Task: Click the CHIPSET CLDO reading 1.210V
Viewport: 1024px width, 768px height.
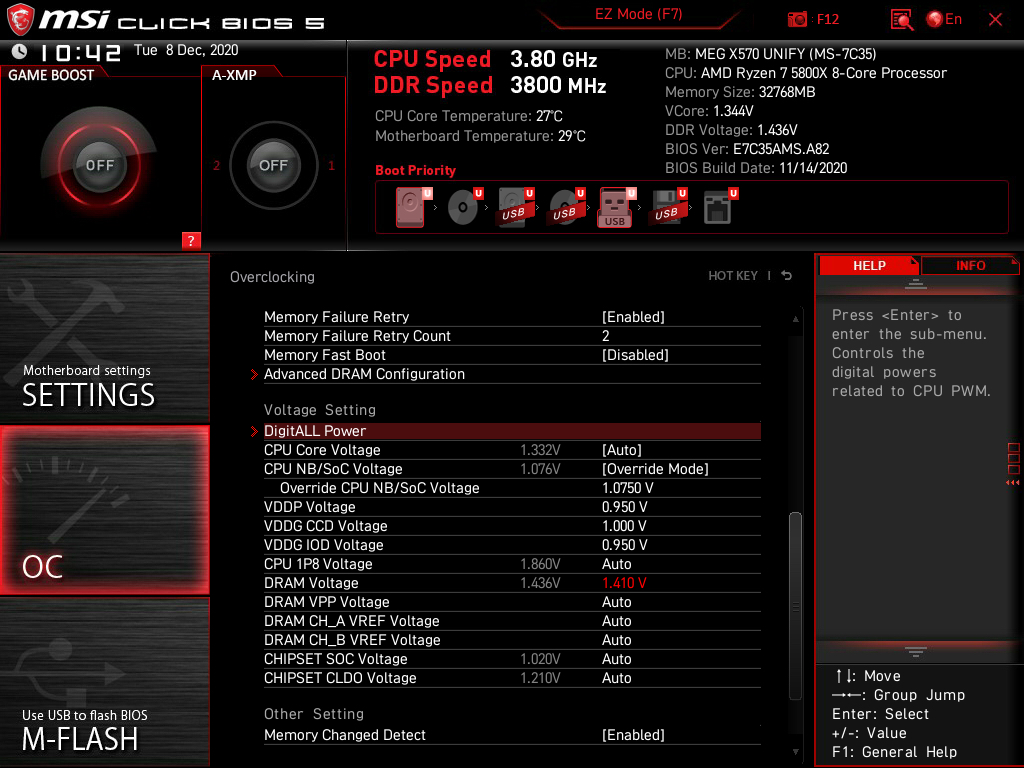Action: pos(540,678)
